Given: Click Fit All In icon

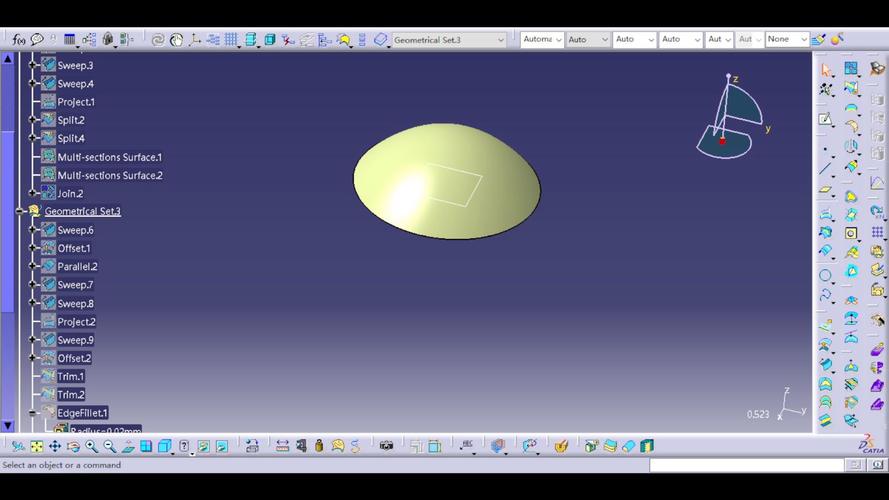Looking at the screenshot, I should pyautogui.click(x=36, y=446).
